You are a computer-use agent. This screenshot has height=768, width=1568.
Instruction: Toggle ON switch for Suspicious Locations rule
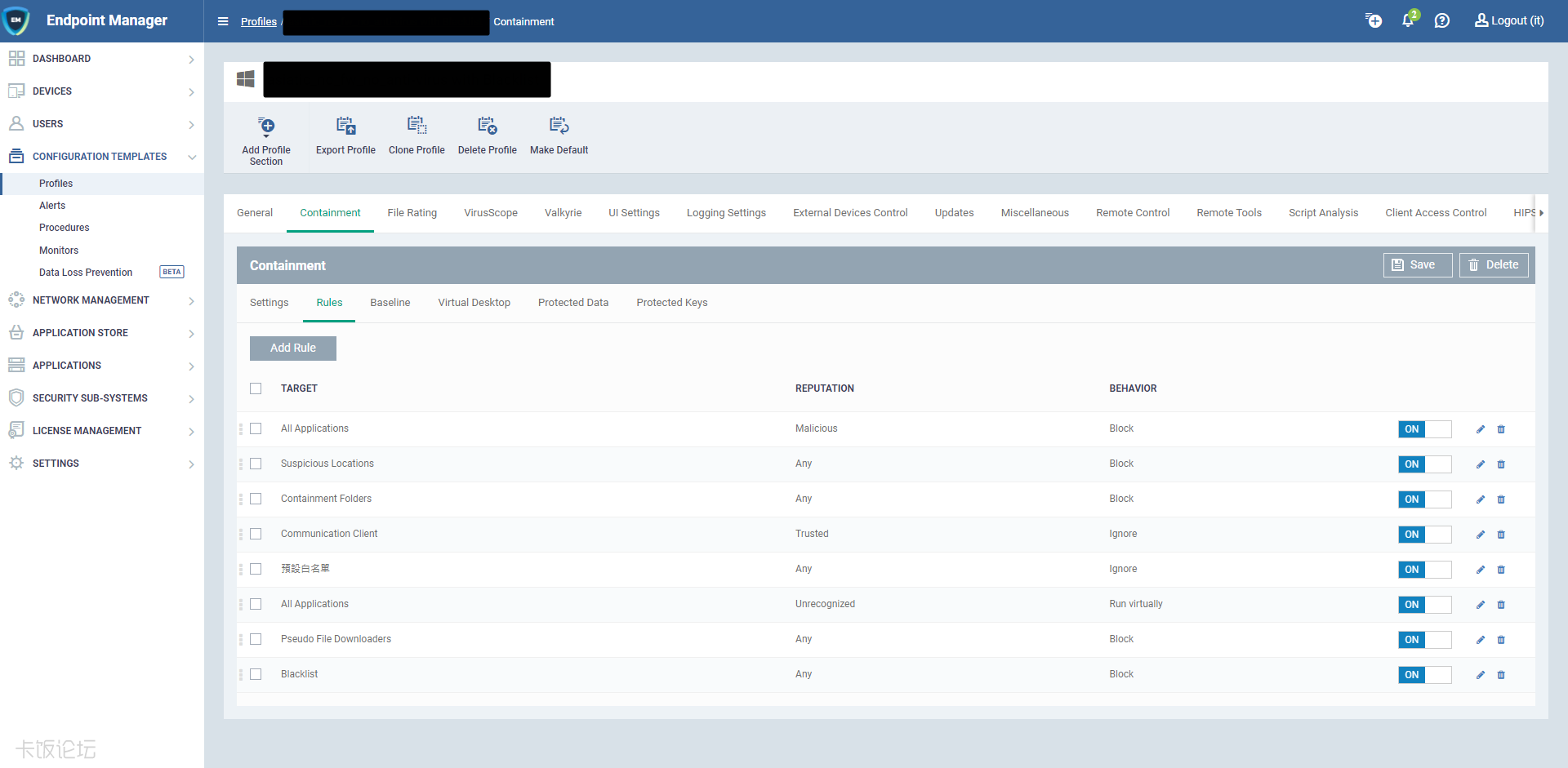1424,464
